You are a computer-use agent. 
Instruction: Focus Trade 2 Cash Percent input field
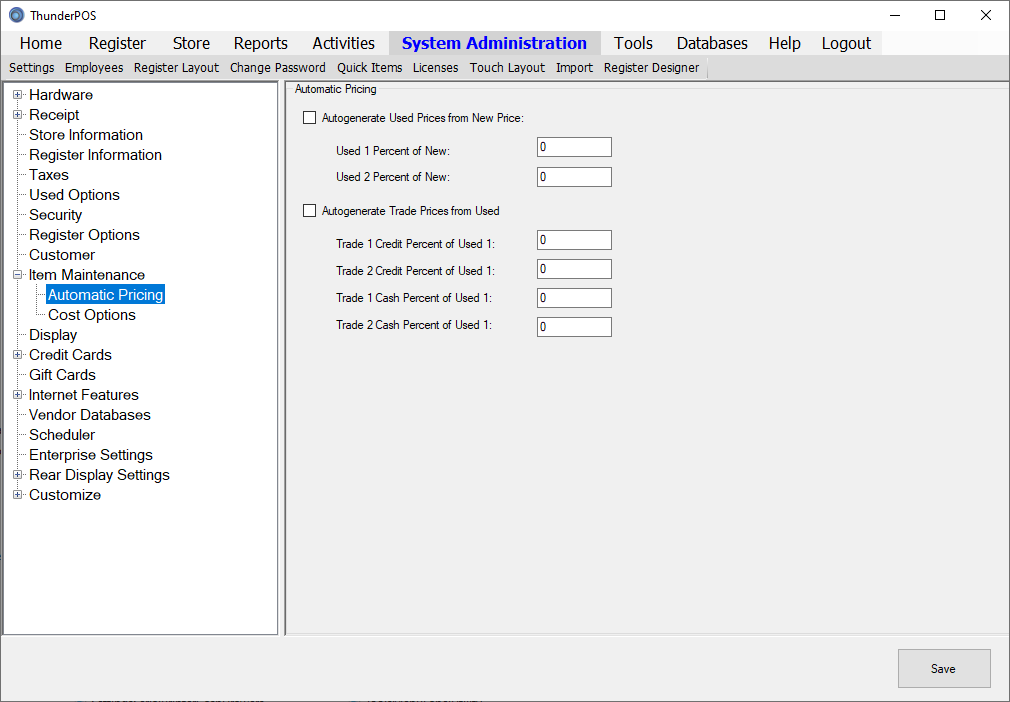pos(573,327)
